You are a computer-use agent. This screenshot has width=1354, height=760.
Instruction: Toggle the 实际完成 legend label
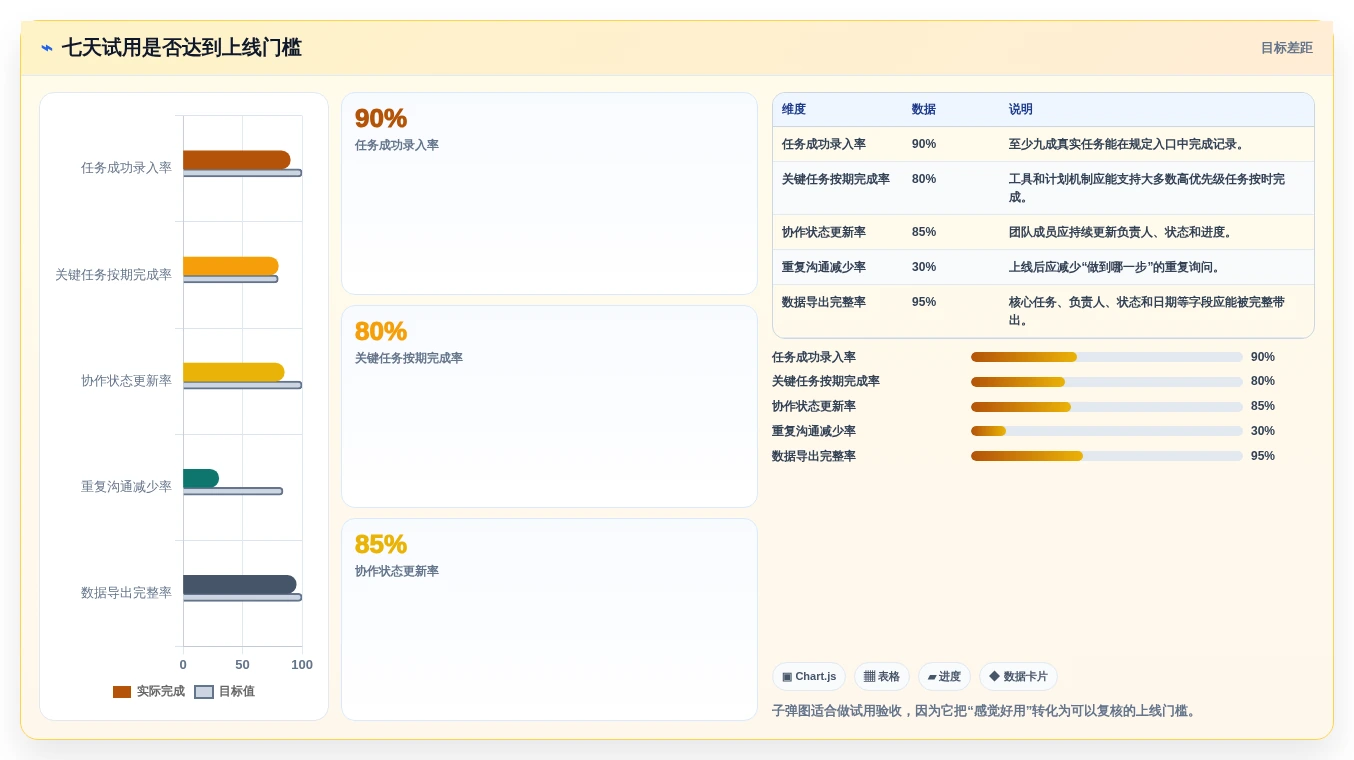(161, 692)
